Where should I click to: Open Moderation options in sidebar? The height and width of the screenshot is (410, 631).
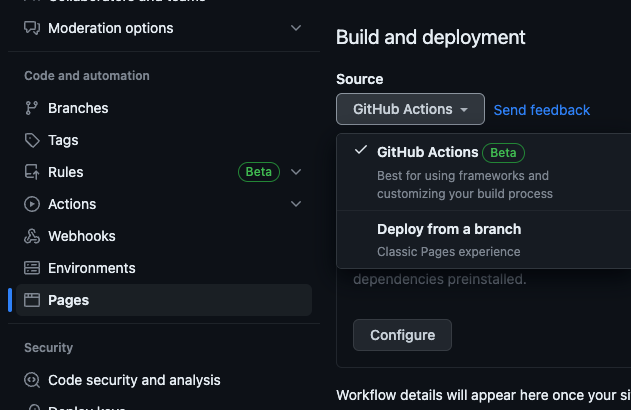click(164, 28)
